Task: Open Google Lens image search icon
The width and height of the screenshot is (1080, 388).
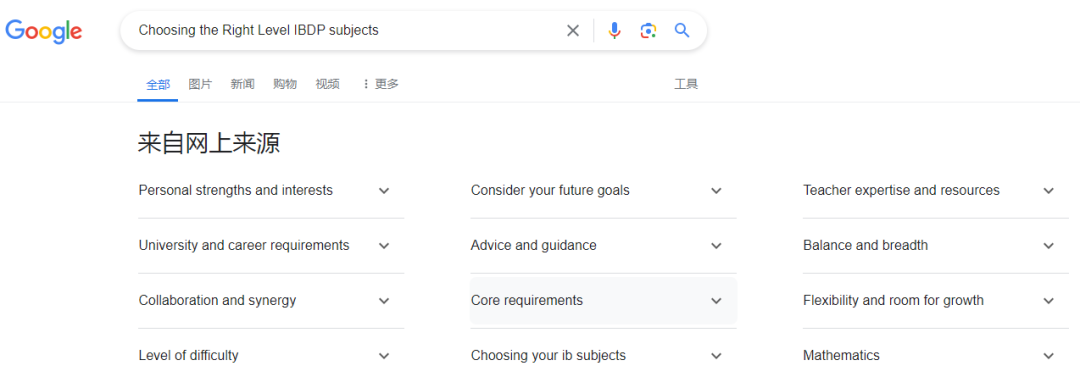Action: coord(647,30)
